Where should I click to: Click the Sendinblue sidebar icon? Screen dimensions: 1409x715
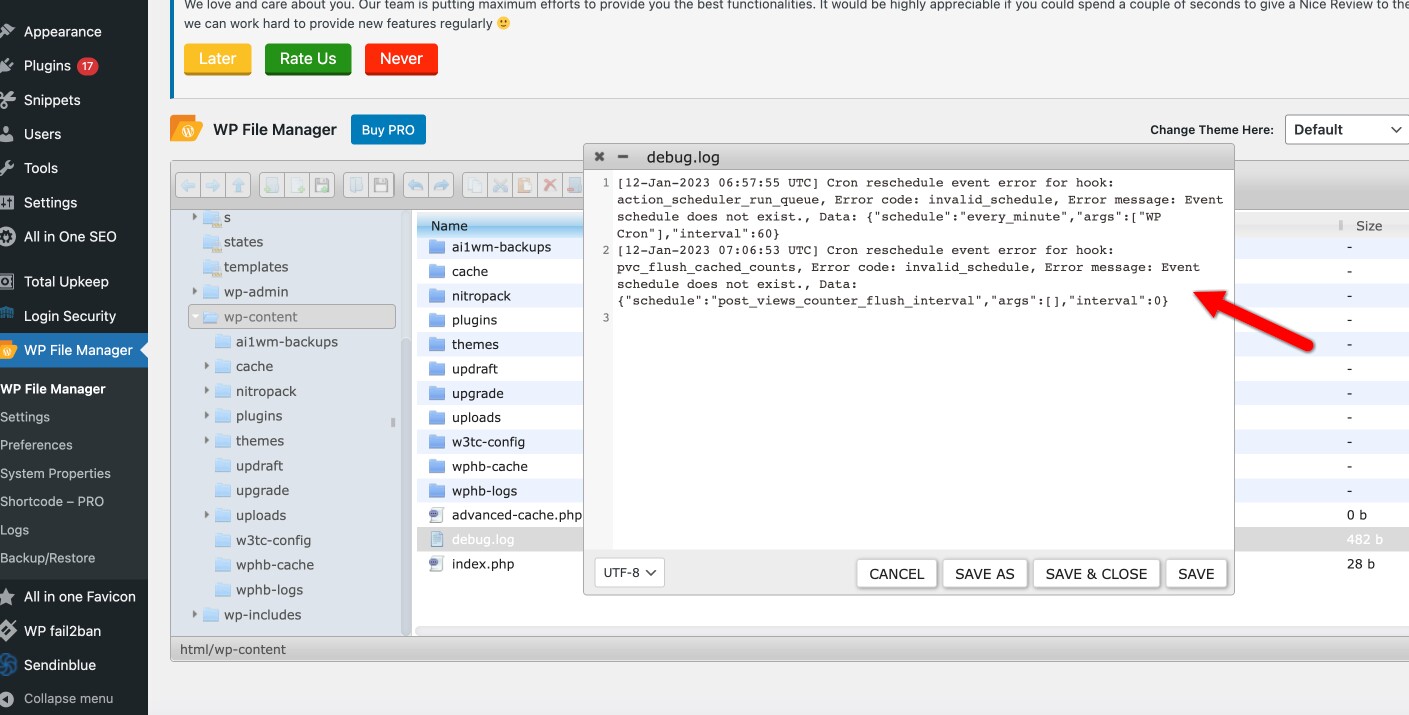[x=8, y=665]
